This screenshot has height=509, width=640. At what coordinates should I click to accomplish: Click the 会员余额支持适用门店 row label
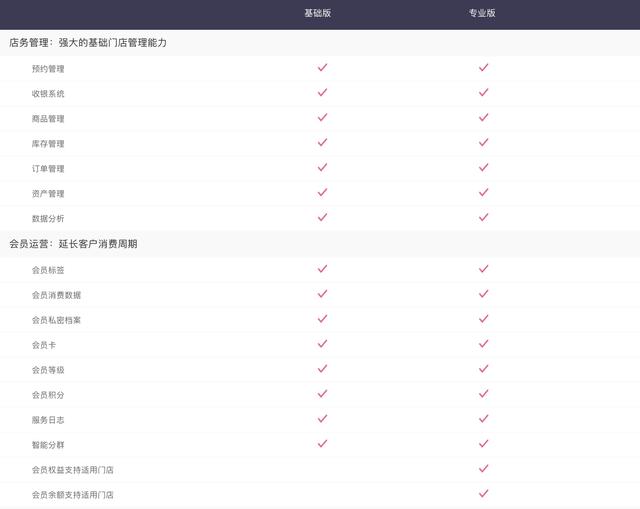[x=73, y=495]
